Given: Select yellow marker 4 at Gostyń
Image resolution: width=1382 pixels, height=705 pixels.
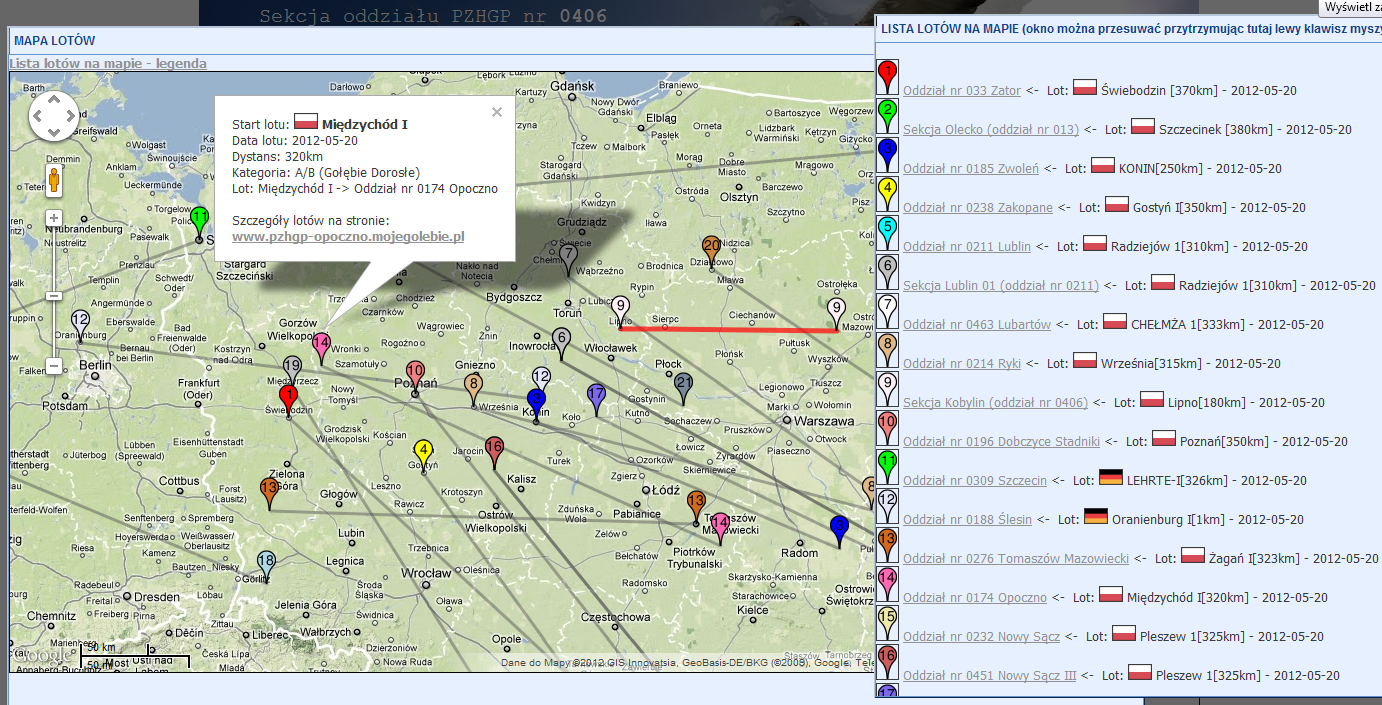Looking at the screenshot, I should (424, 452).
